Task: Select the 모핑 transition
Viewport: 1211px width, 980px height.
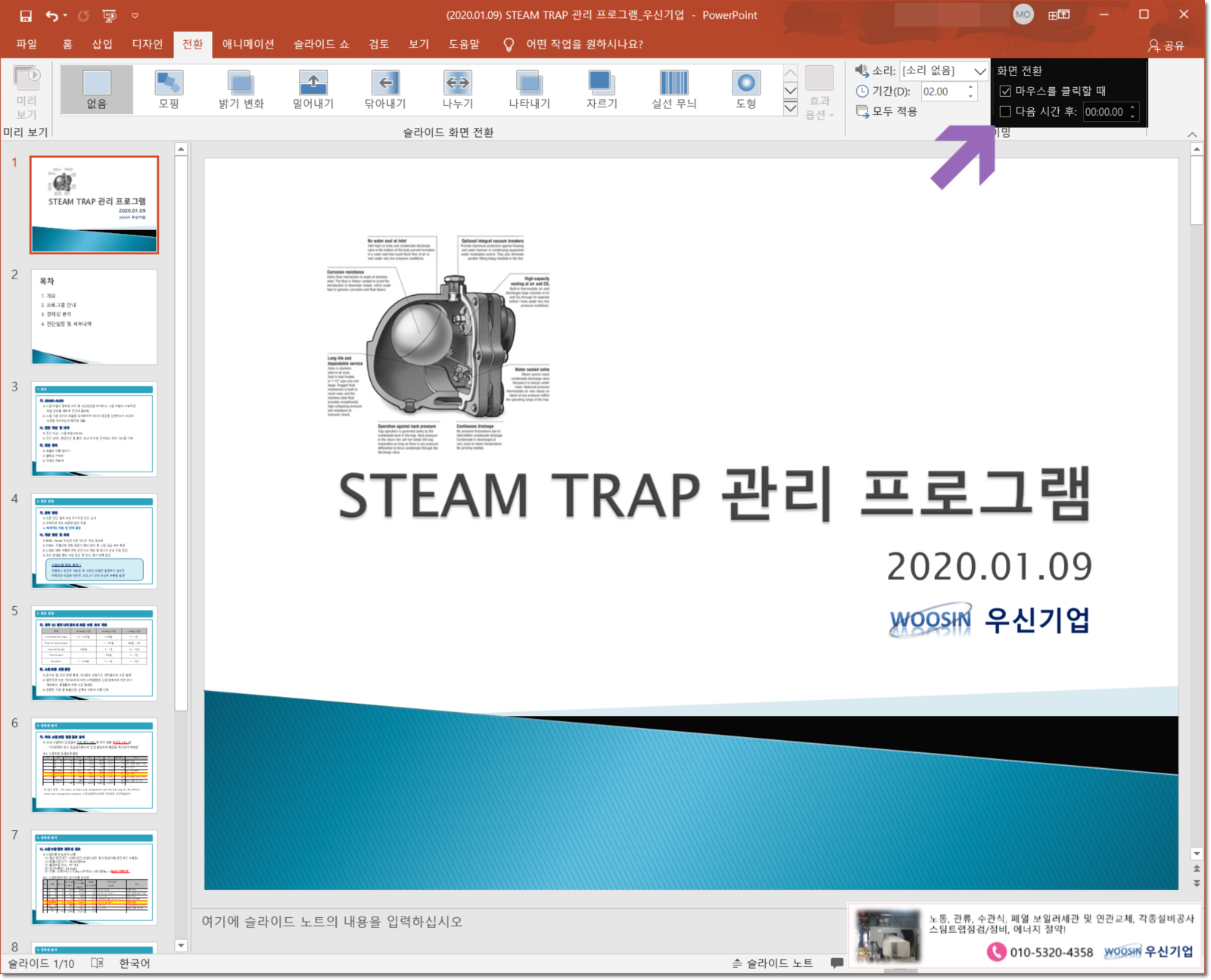Action: point(169,89)
